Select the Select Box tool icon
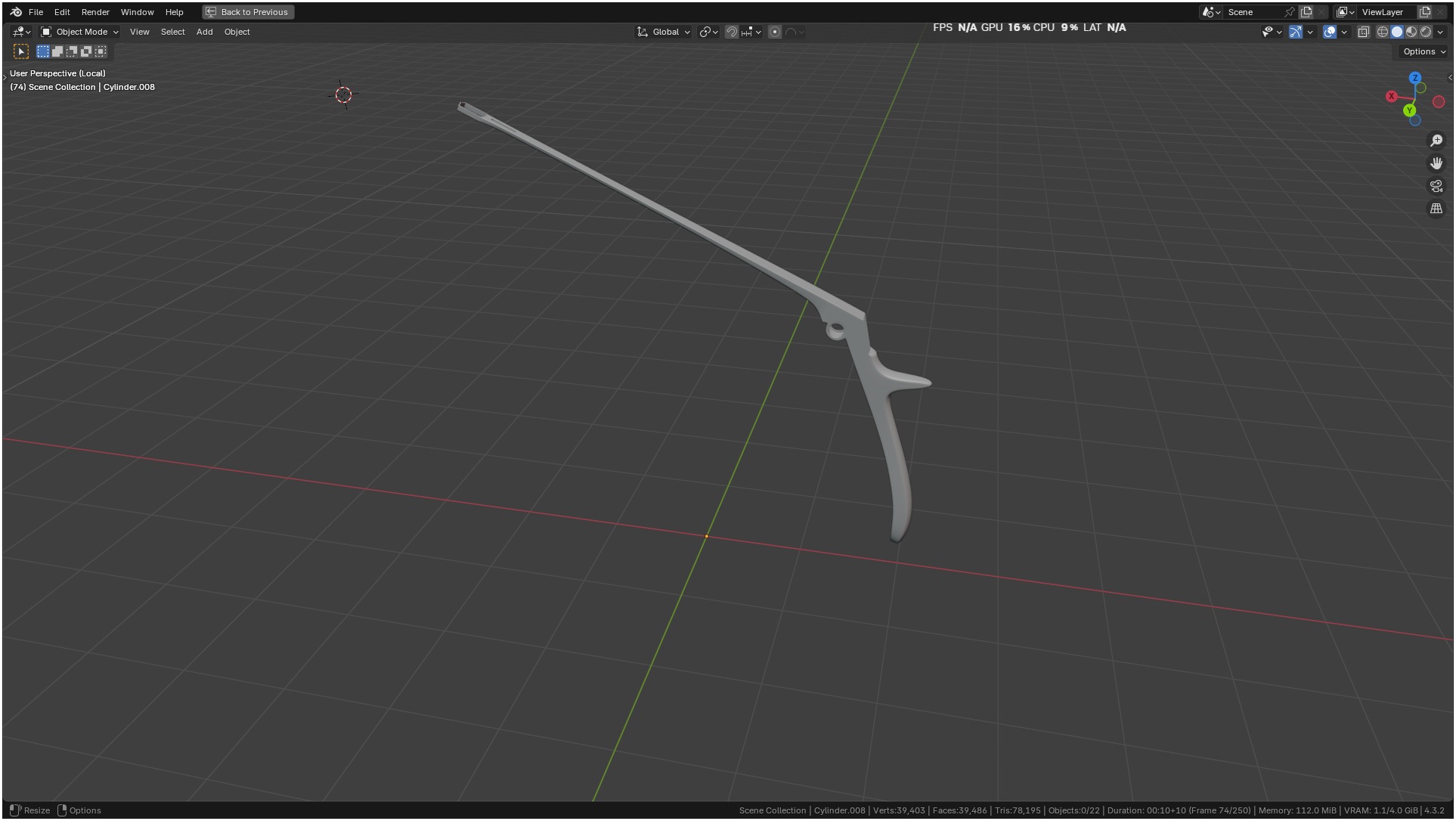 [21, 51]
